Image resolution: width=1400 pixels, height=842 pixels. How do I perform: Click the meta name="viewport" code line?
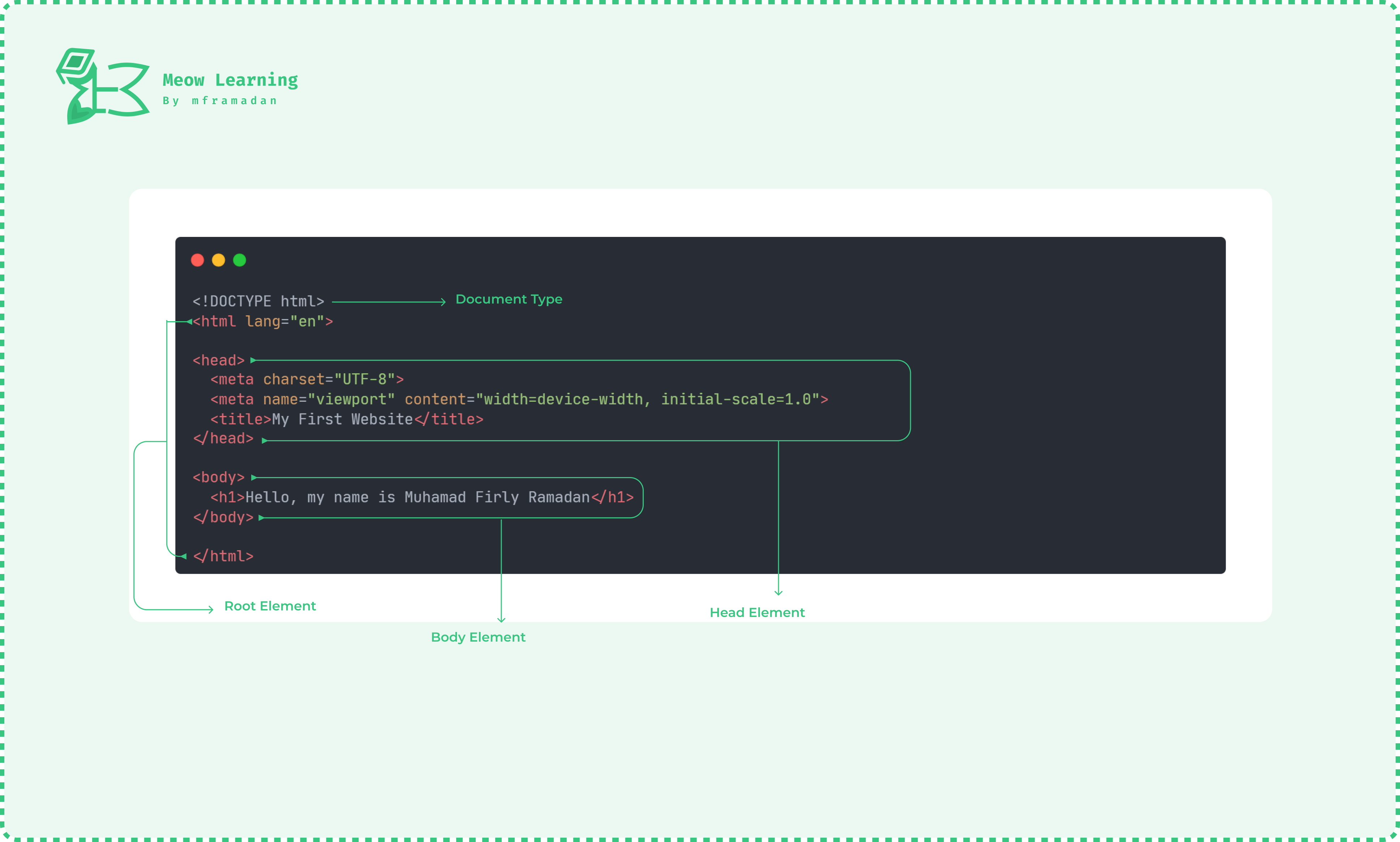coord(519,399)
